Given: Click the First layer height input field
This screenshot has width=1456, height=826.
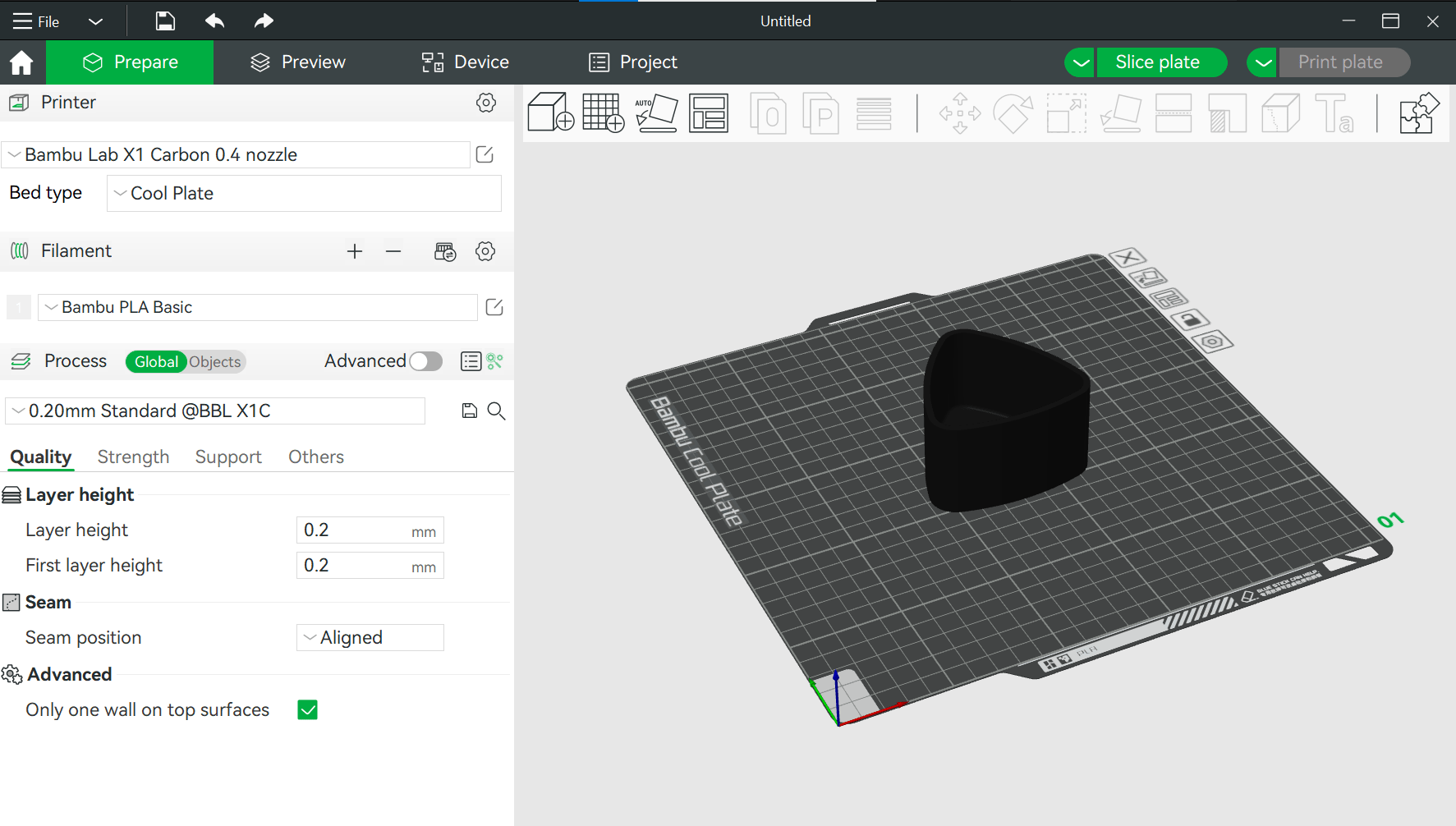Looking at the screenshot, I should pos(370,566).
